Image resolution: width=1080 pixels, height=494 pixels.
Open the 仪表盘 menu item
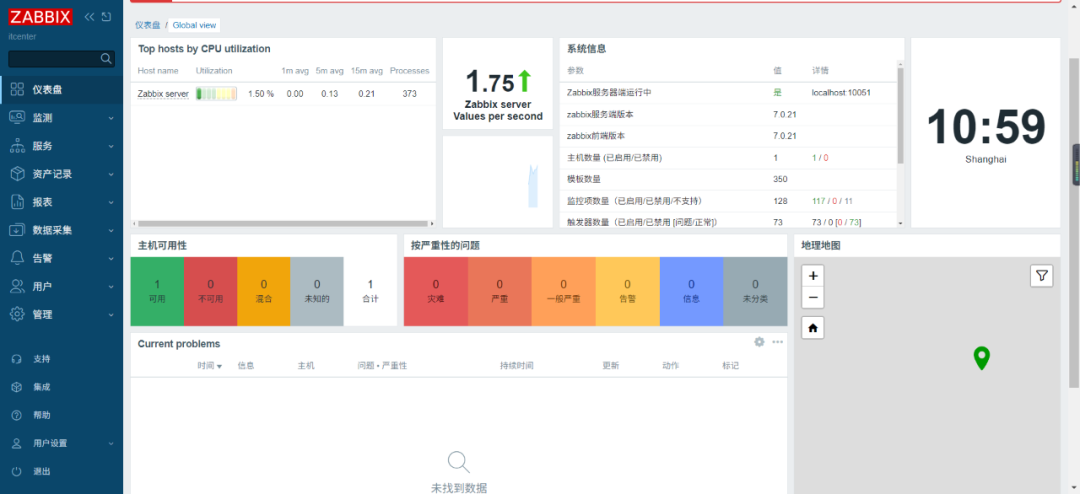click(x=61, y=90)
